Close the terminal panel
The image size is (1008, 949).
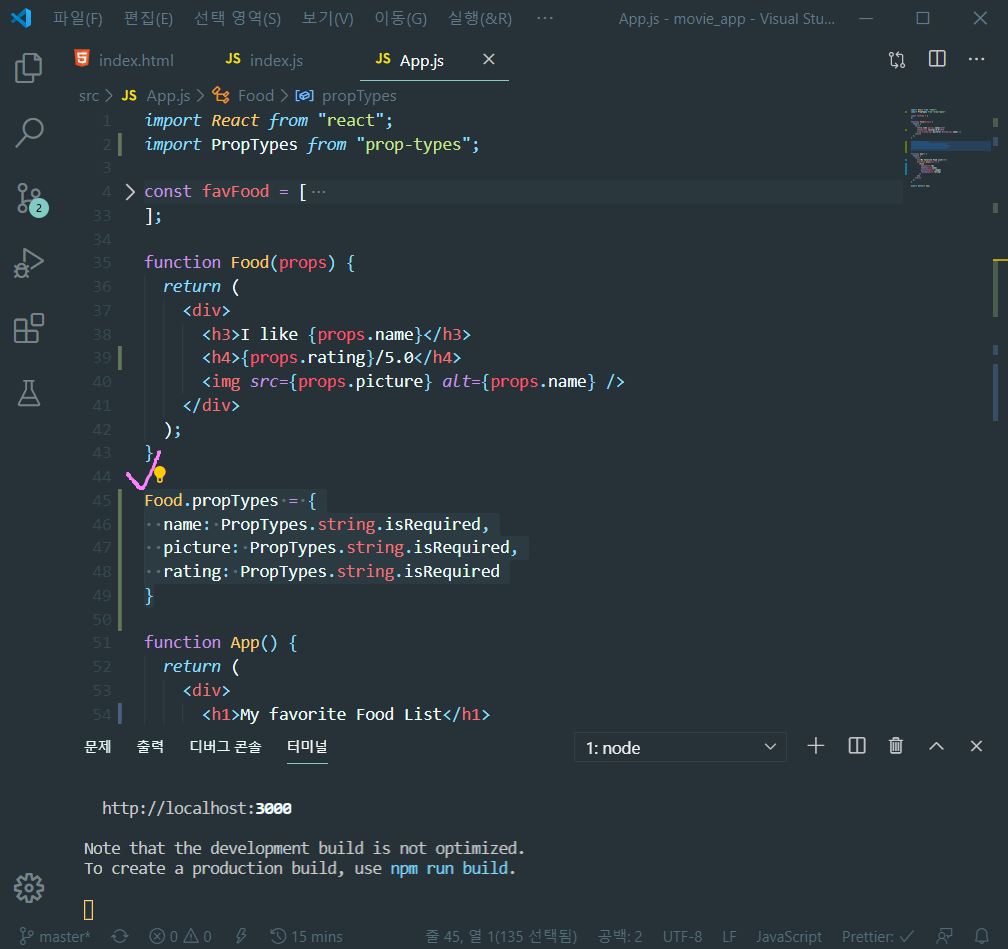[x=976, y=746]
